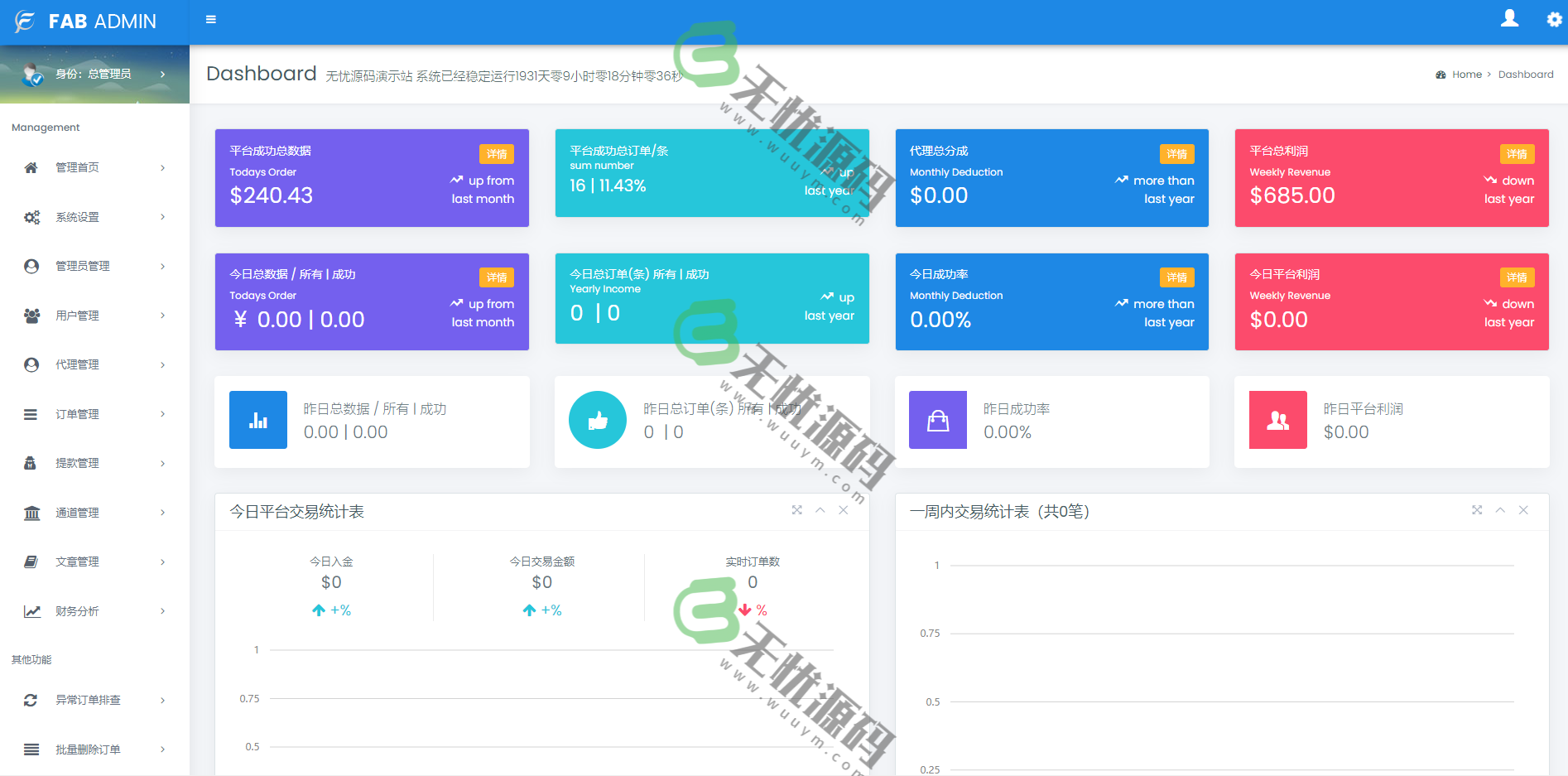Open the sidebar hamburger menu
1568x776 pixels.
click(210, 19)
